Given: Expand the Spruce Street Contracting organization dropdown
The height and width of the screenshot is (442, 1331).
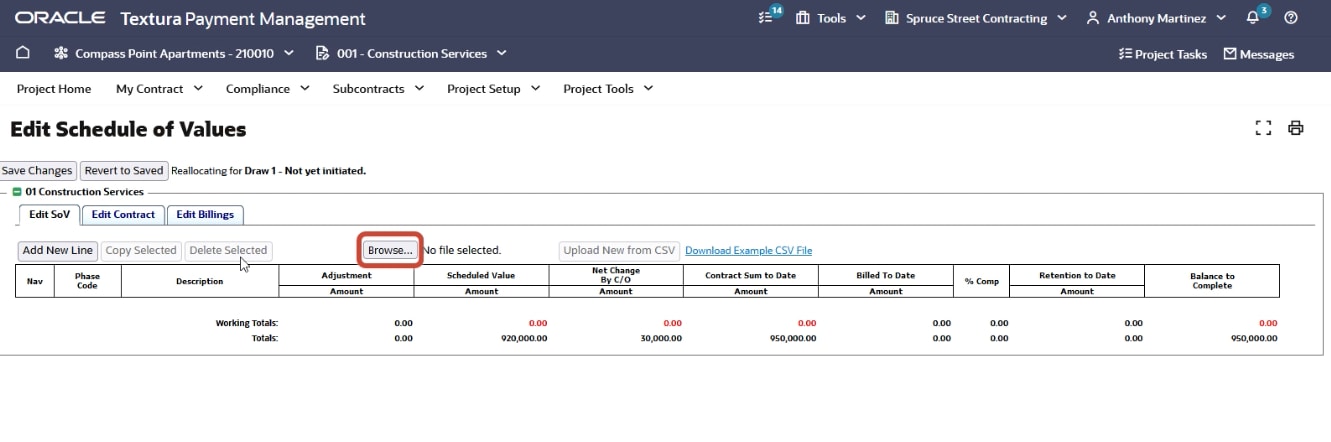Looking at the screenshot, I should [976, 18].
